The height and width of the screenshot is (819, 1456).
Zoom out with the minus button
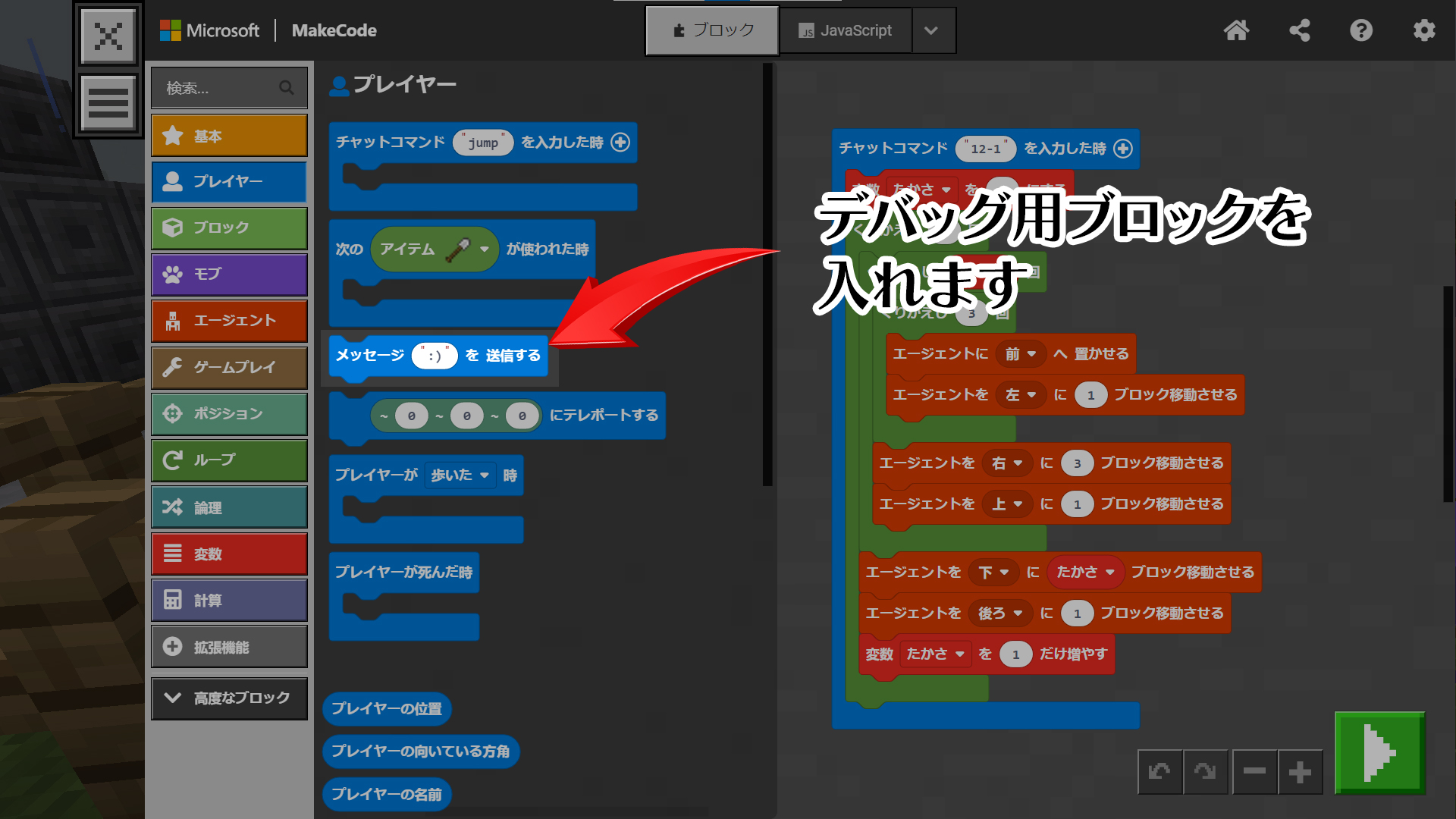(x=1254, y=772)
